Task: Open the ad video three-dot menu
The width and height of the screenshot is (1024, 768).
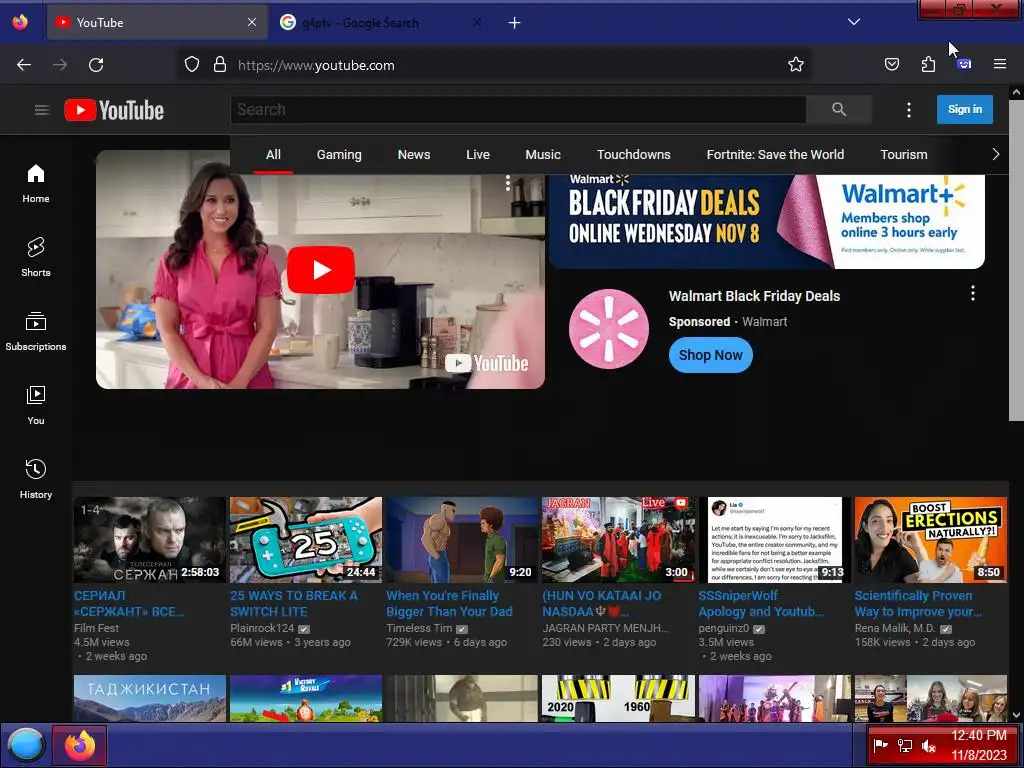Action: coord(507,183)
